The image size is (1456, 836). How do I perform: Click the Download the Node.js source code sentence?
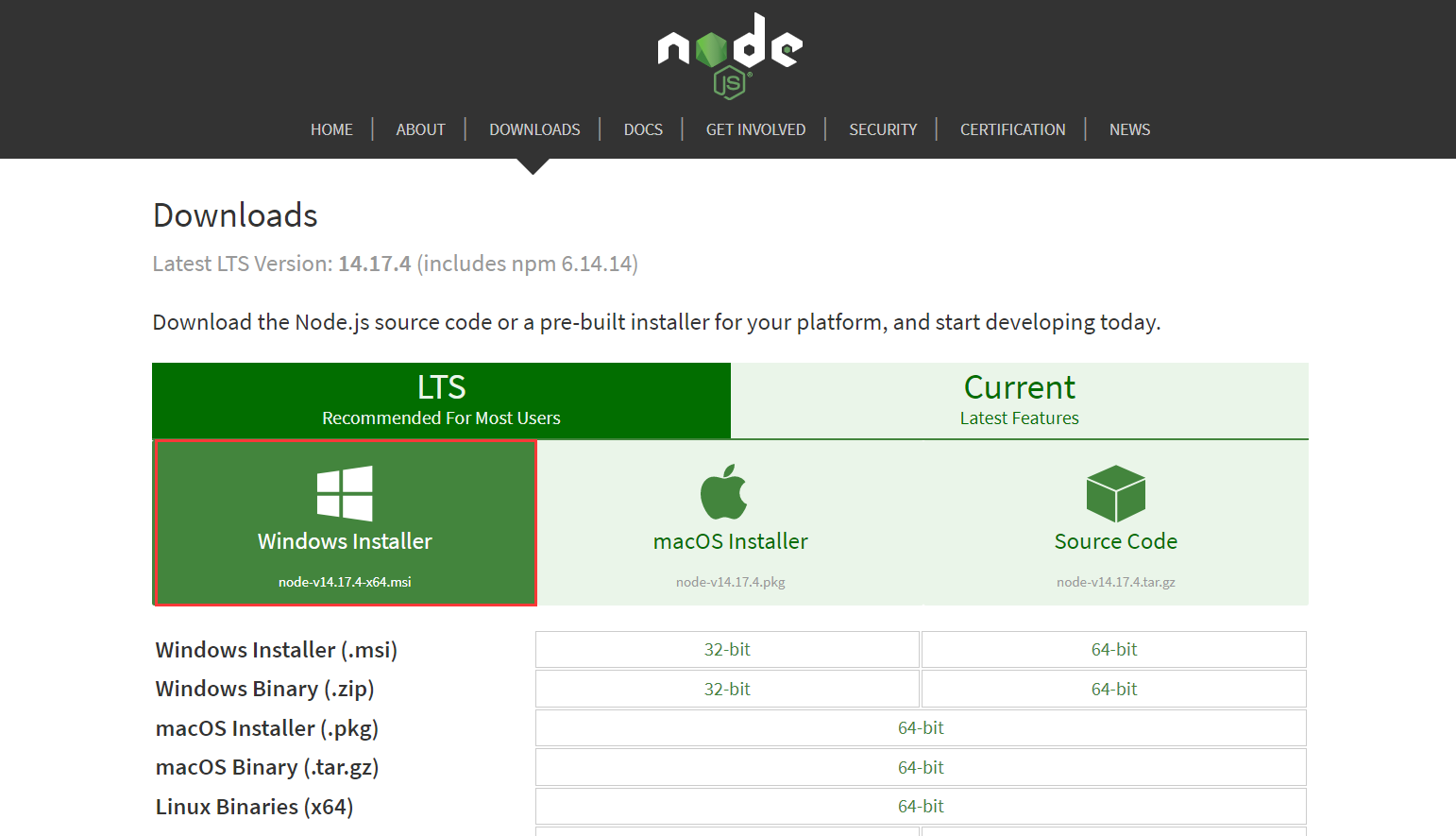[656, 322]
